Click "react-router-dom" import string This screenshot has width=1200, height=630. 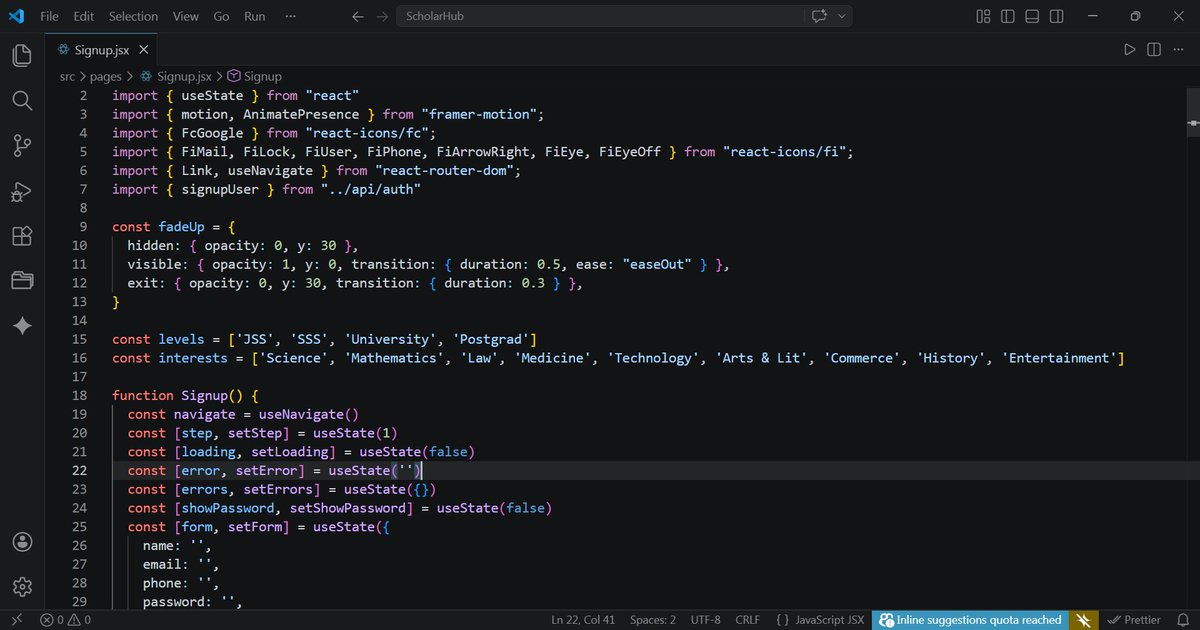click(444, 171)
